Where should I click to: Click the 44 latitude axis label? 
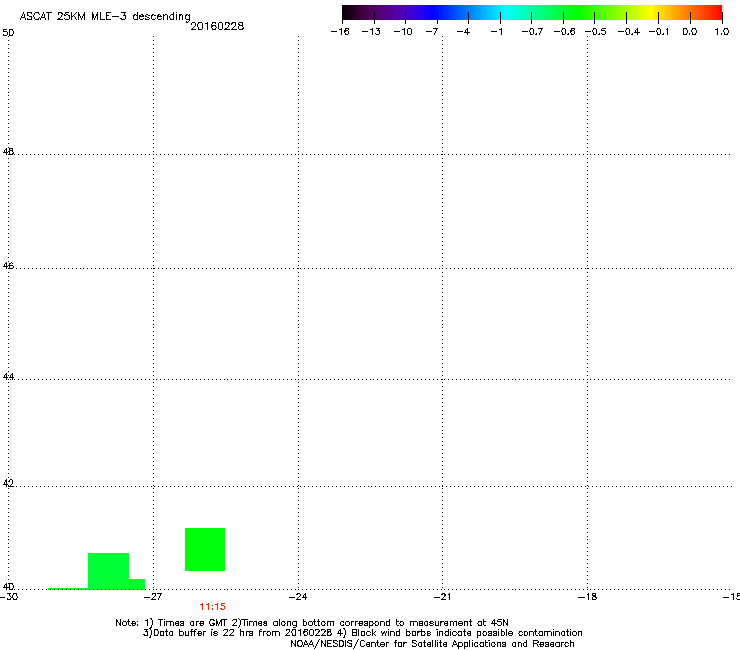coord(8,377)
